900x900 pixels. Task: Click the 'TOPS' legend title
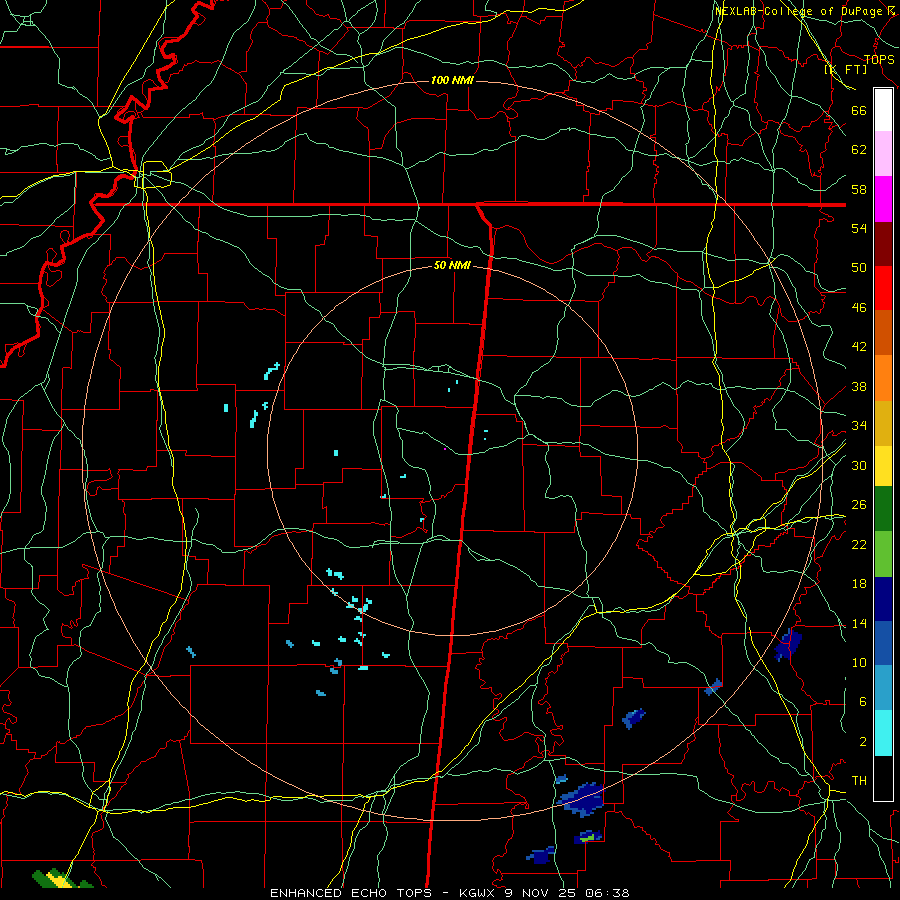879,60
